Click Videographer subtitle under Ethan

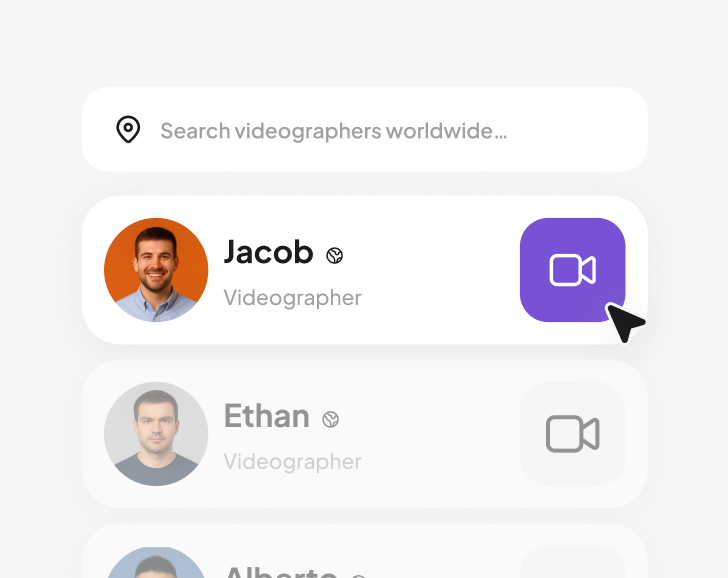[x=292, y=461]
